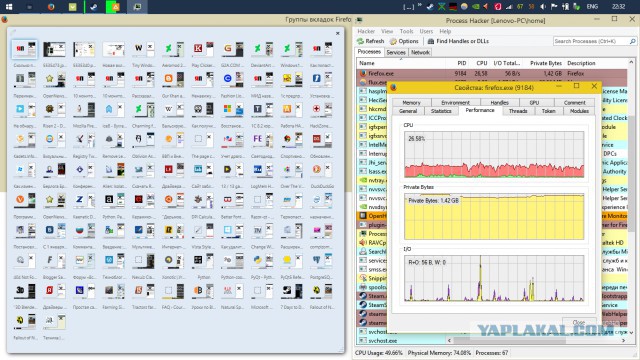This screenshot has width=640, height=360.
Task: Open the Users menu
Action: [426, 31]
